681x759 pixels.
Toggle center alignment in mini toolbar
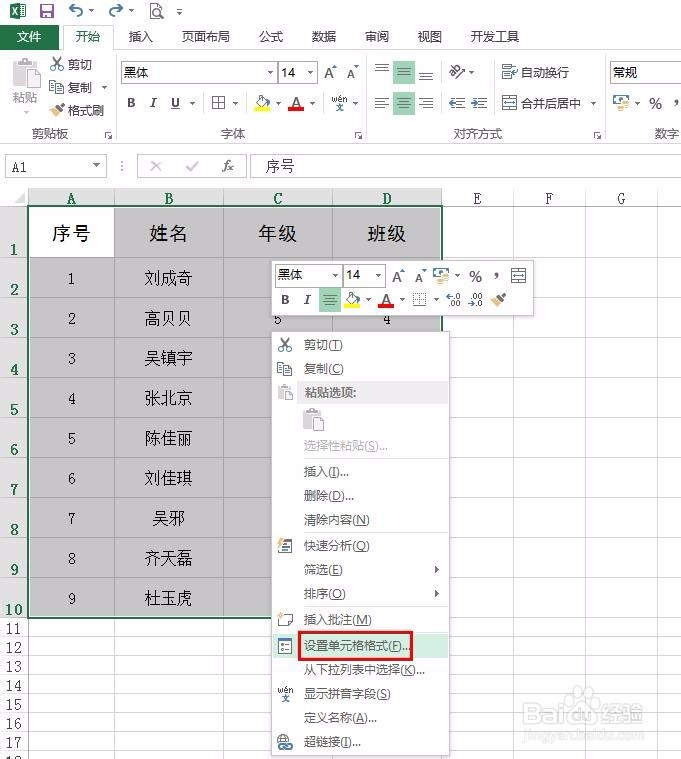click(330, 300)
